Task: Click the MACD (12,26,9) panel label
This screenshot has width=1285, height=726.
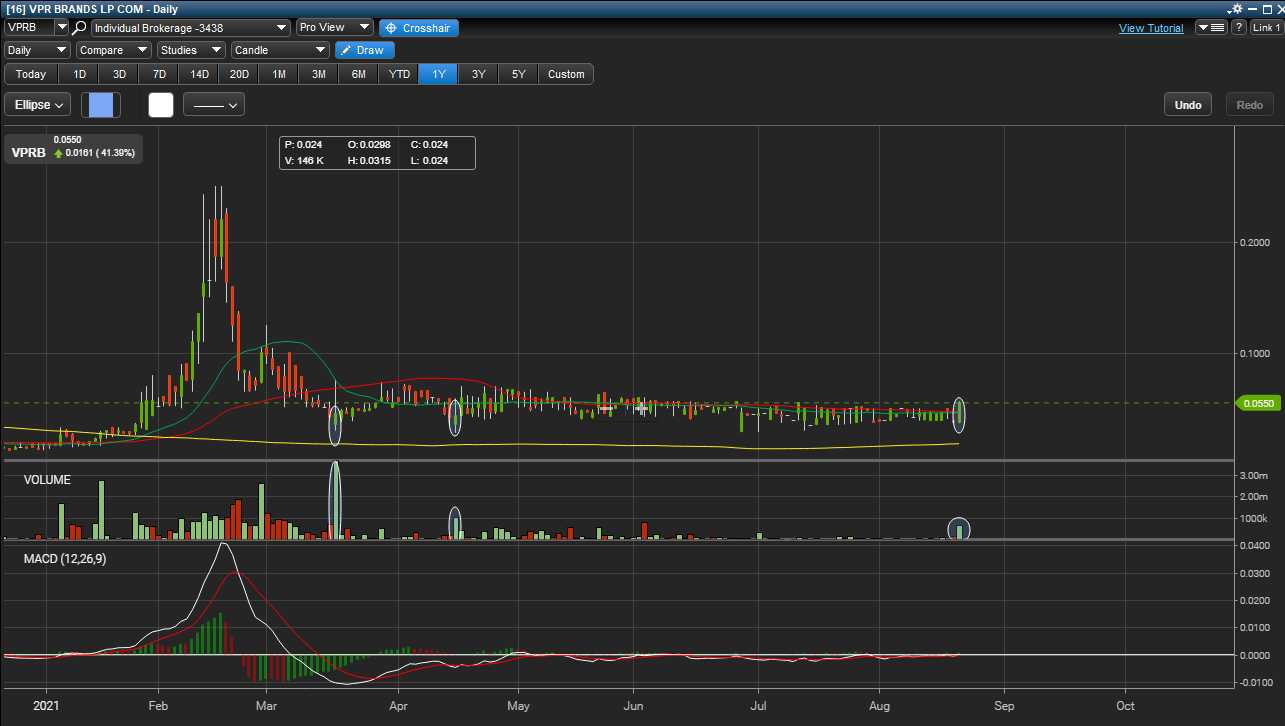Action: (65, 559)
